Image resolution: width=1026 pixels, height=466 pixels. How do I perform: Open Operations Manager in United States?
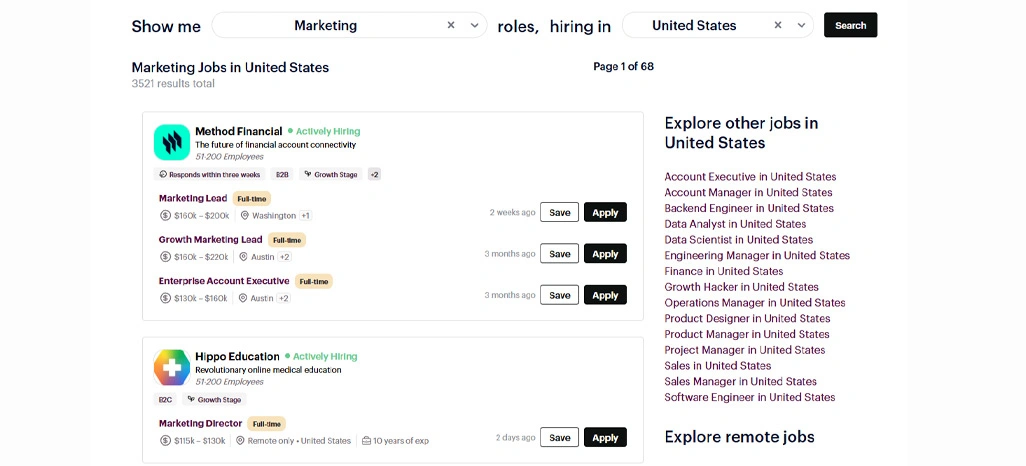tap(755, 302)
